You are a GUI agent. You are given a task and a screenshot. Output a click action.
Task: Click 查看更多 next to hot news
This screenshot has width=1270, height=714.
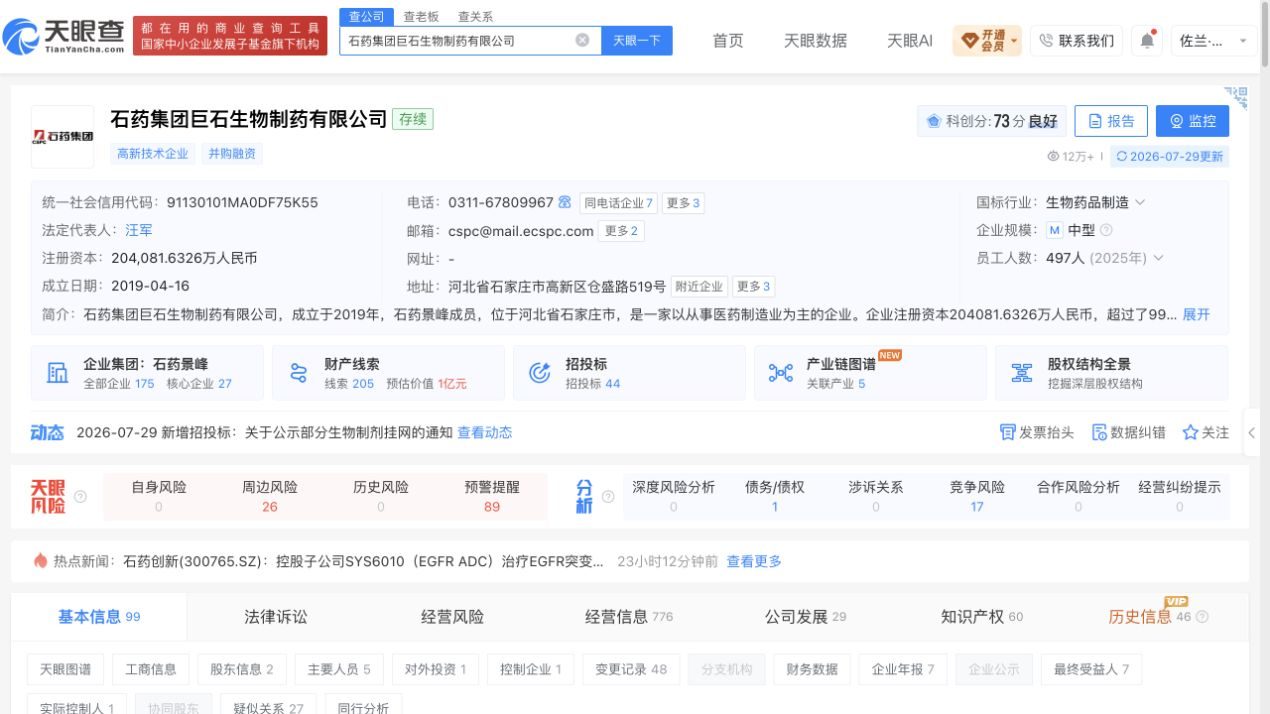click(754, 561)
